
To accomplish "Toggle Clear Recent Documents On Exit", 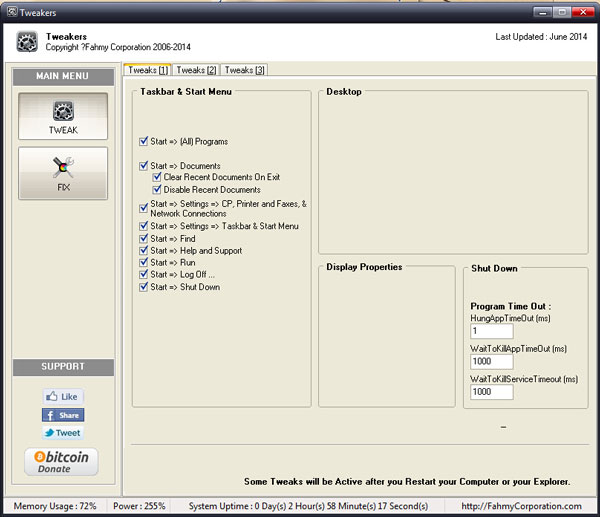I will (x=157, y=178).
